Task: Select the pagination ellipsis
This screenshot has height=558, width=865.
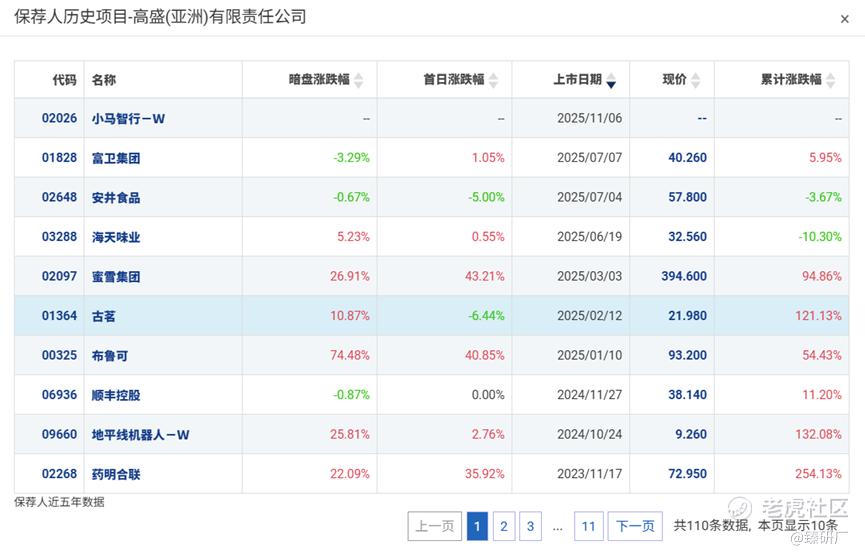Action: (x=558, y=529)
